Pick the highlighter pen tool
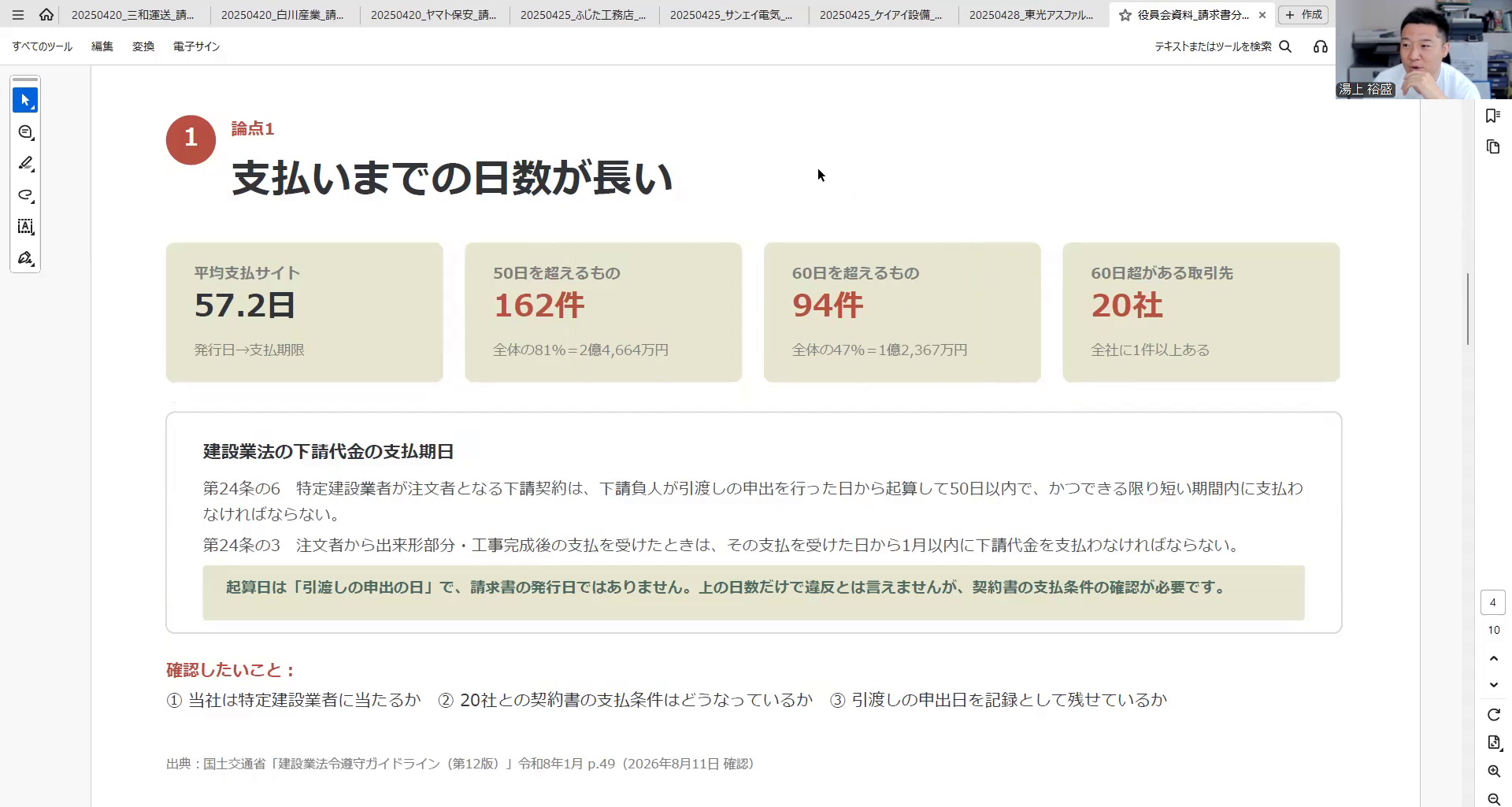1512x807 pixels. 25,164
